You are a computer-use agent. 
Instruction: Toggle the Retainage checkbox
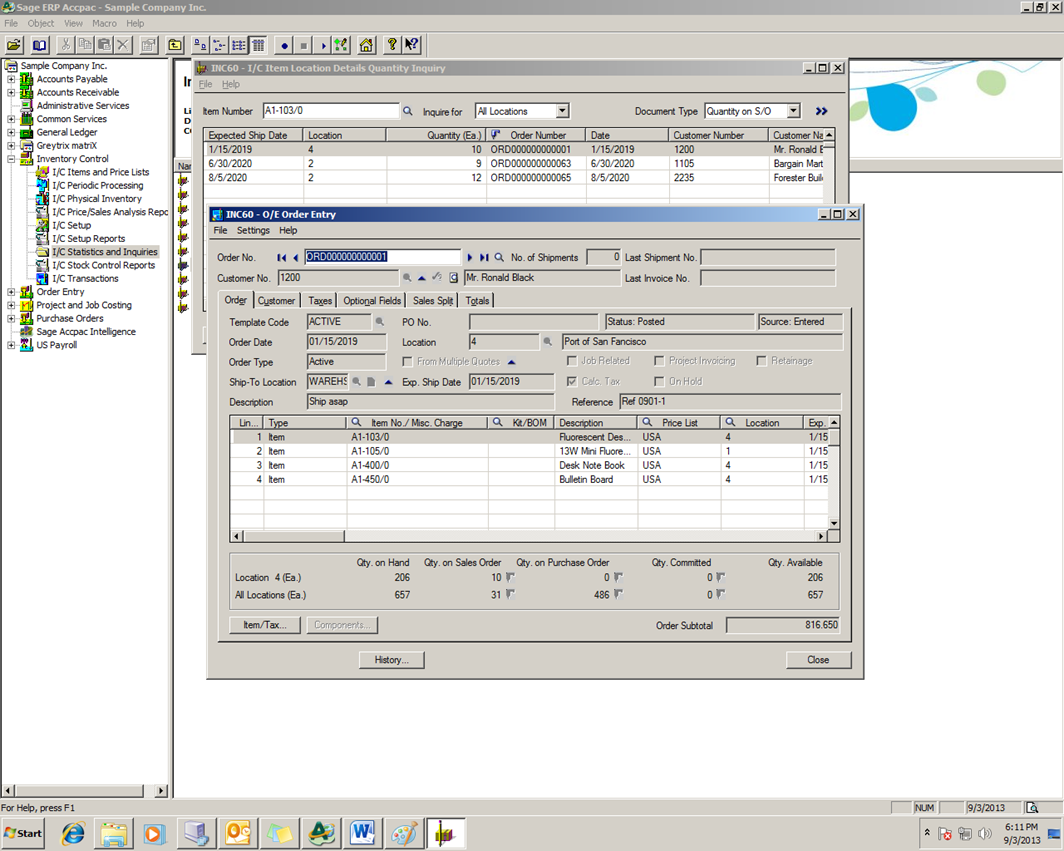tap(761, 361)
